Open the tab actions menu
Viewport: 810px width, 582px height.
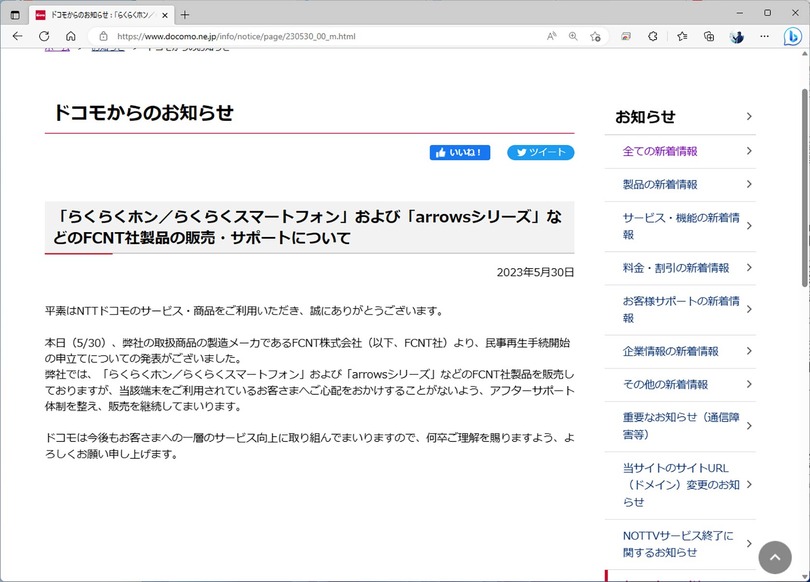[x=15, y=15]
